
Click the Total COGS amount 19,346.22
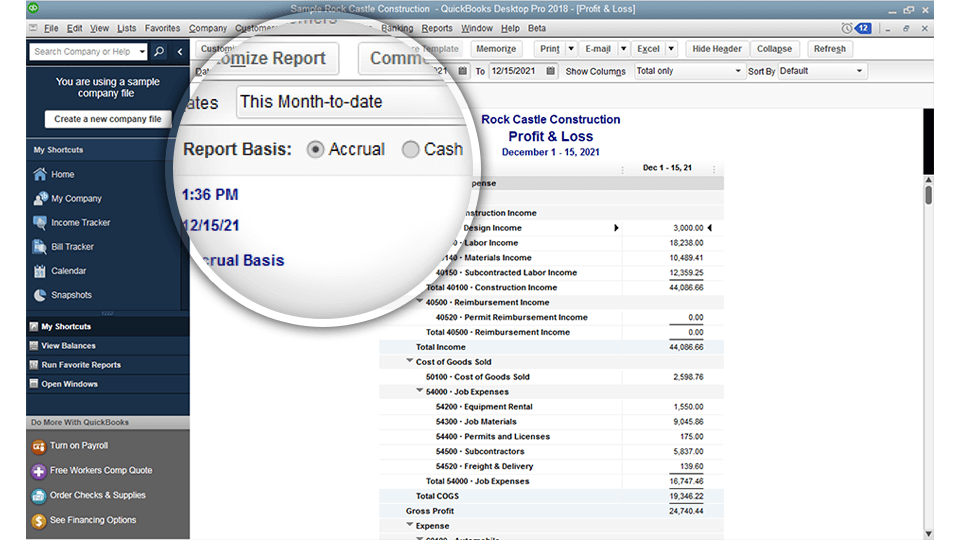[x=686, y=496]
